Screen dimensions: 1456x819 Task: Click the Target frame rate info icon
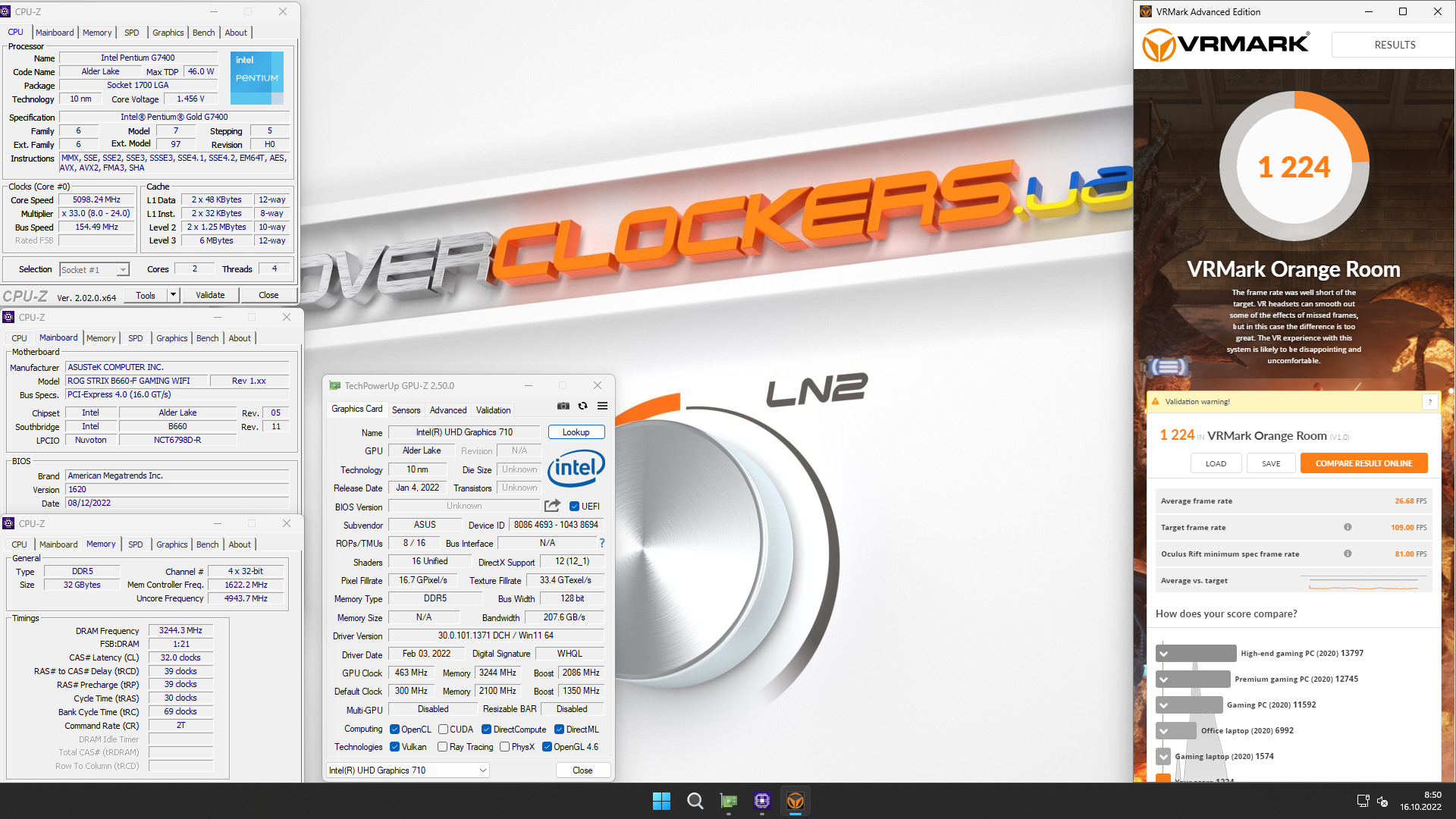tap(1348, 527)
